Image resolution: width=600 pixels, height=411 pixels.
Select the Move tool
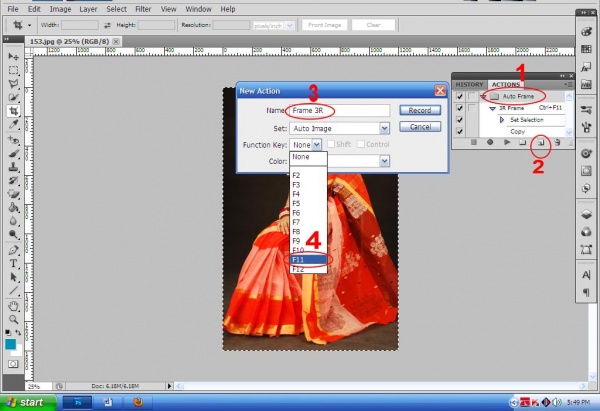pyautogui.click(x=14, y=57)
